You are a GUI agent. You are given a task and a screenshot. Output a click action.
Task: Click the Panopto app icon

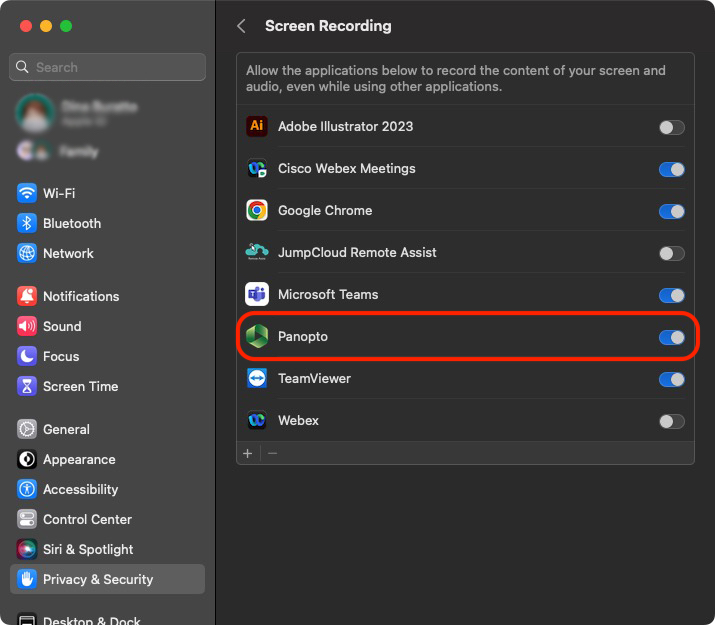point(257,336)
